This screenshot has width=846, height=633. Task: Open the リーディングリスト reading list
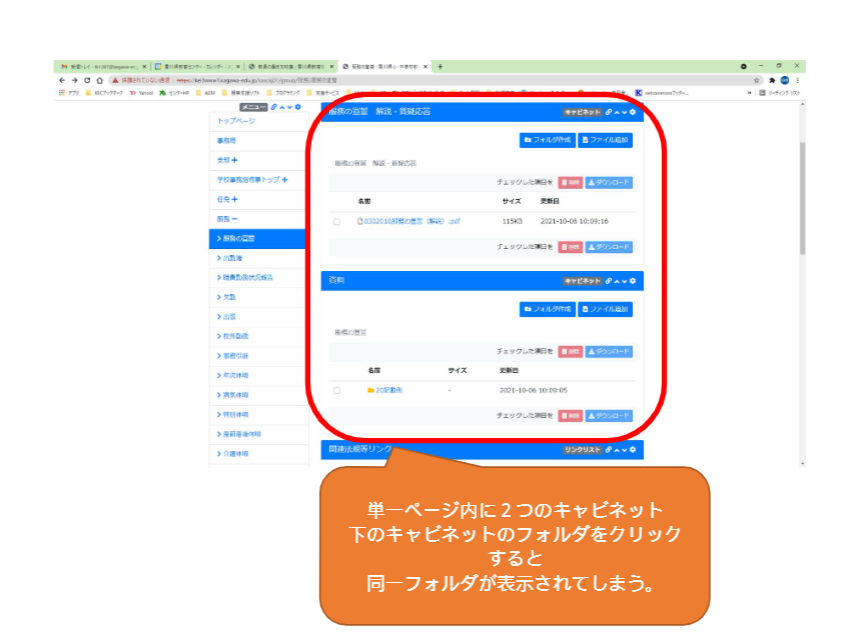[780, 93]
